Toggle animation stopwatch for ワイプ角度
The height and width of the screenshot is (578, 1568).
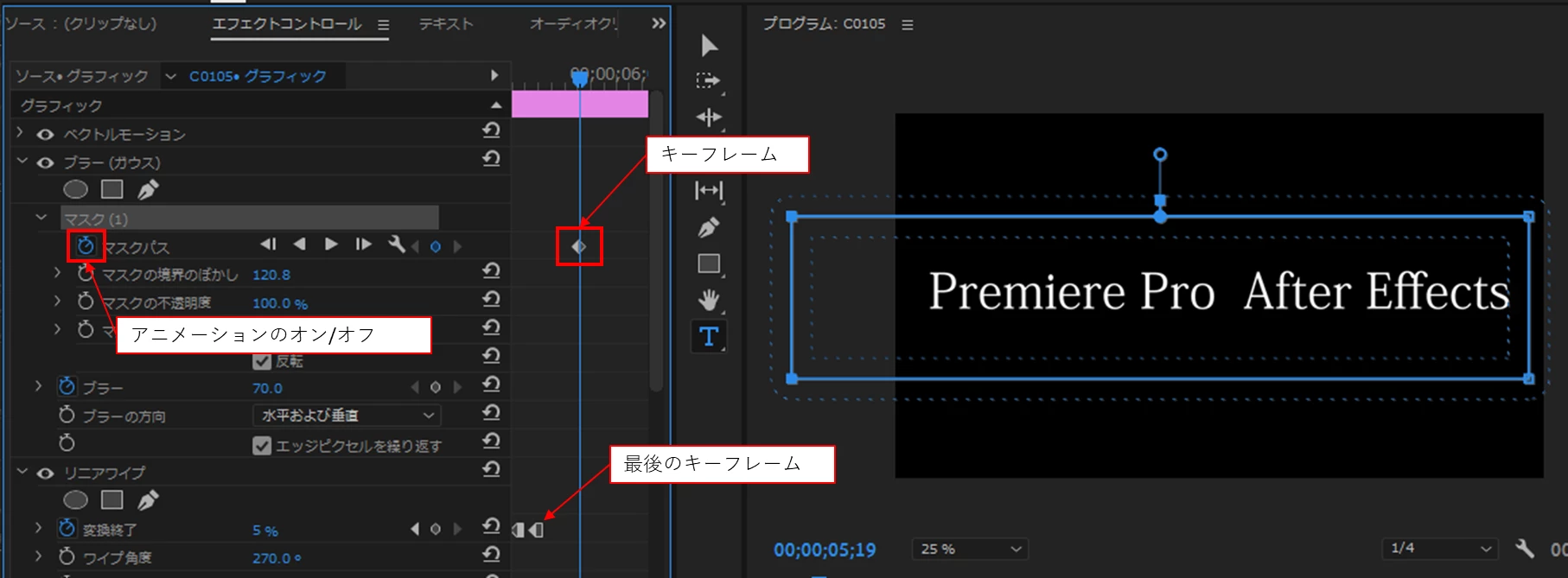pos(67,556)
